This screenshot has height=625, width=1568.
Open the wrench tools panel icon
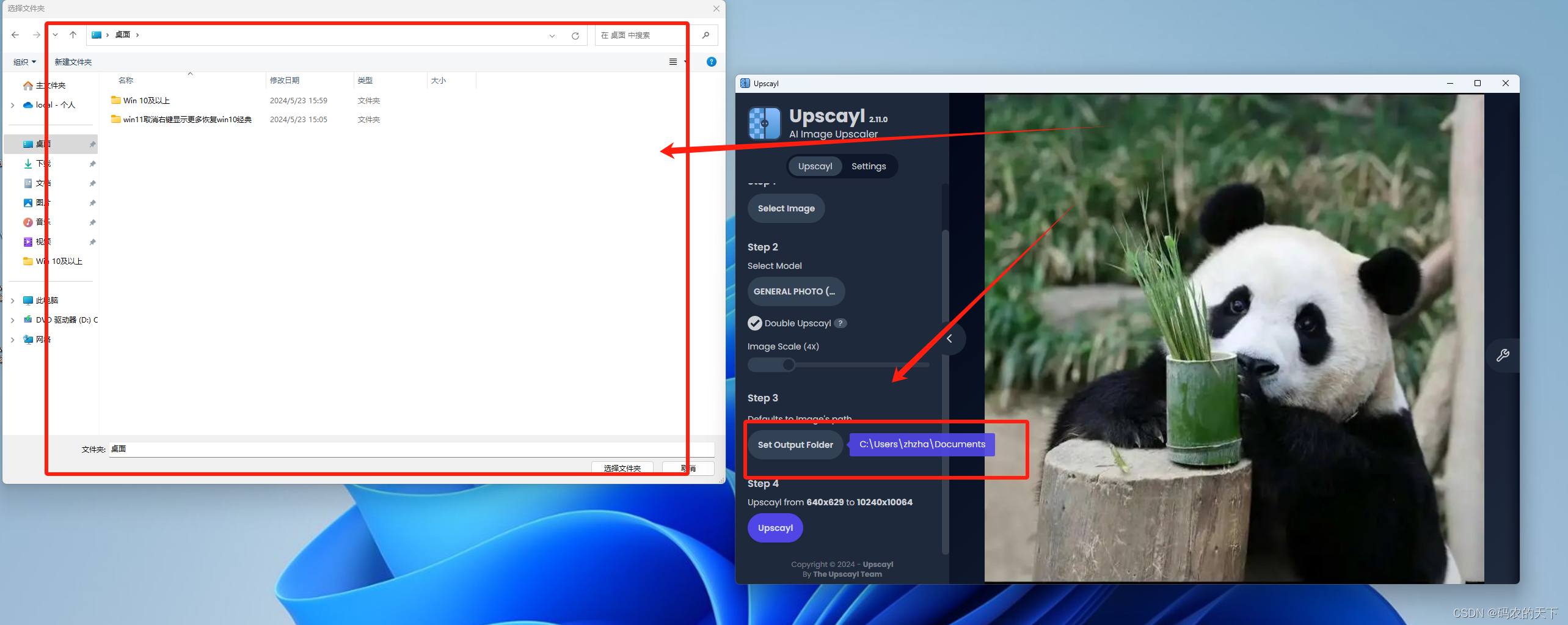click(1503, 355)
